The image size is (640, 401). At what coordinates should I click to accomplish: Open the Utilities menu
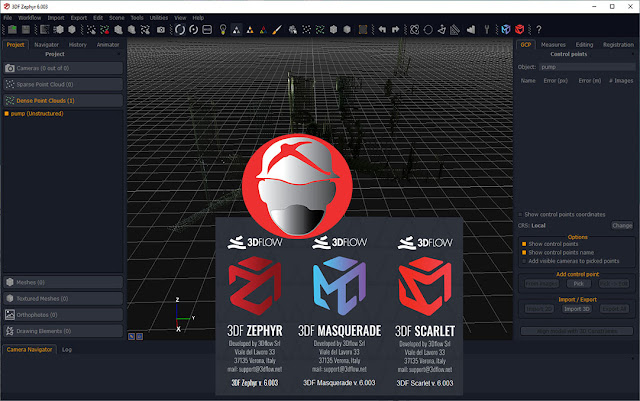[x=159, y=18]
